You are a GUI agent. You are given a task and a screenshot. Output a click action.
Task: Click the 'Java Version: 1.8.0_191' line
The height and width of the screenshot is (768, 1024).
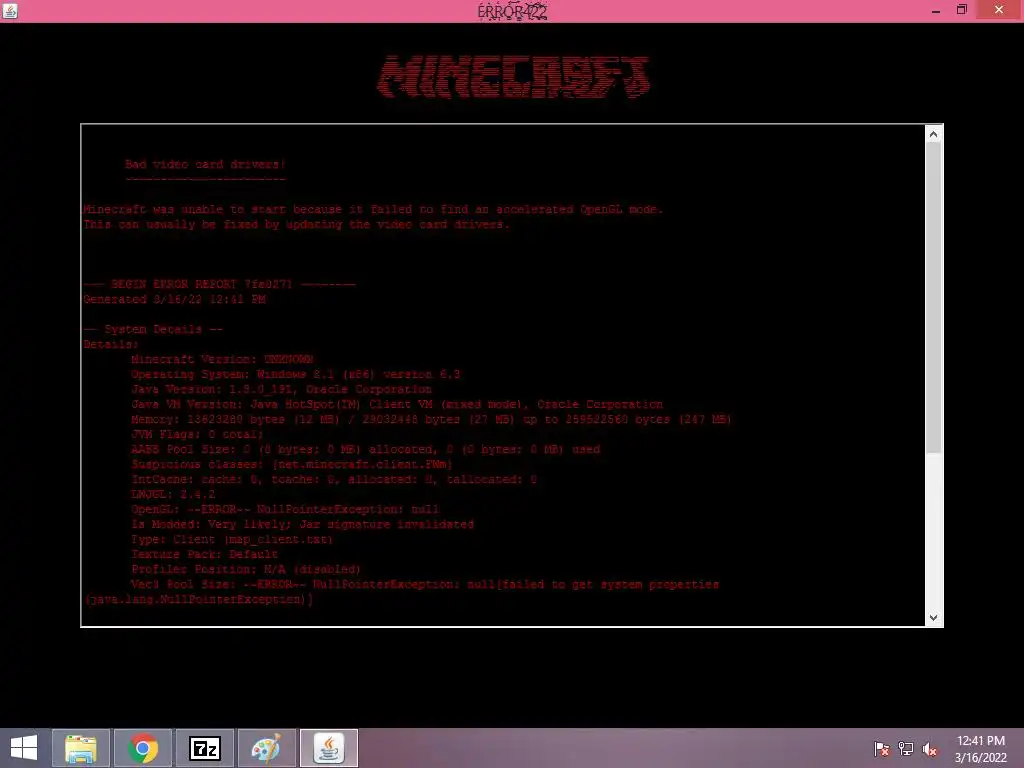coord(281,389)
